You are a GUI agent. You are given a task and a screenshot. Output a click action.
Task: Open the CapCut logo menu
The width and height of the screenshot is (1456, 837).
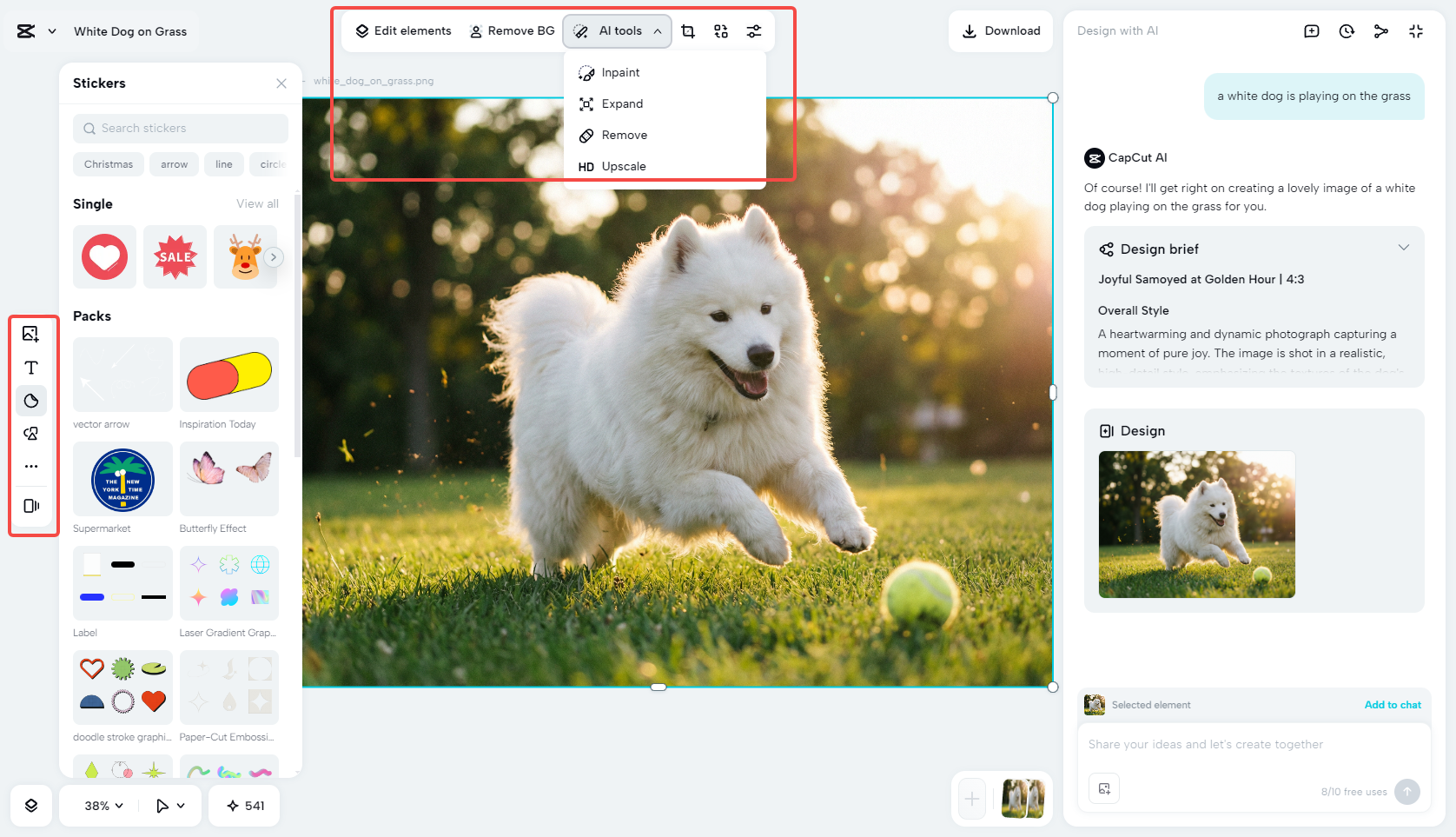click(26, 31)
